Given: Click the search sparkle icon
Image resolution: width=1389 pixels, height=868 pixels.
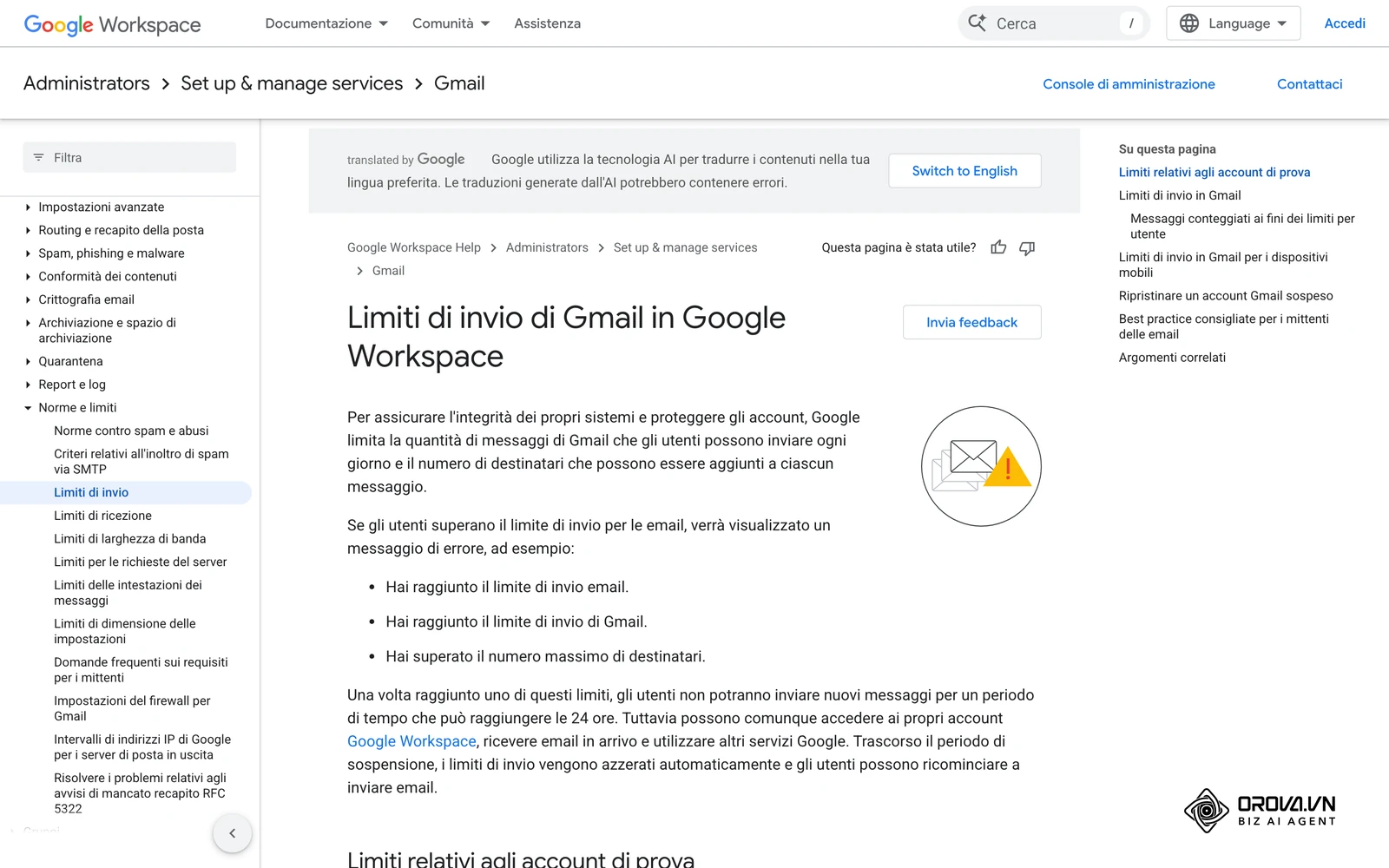Looking at the screenshot, I should coord(978,23).
